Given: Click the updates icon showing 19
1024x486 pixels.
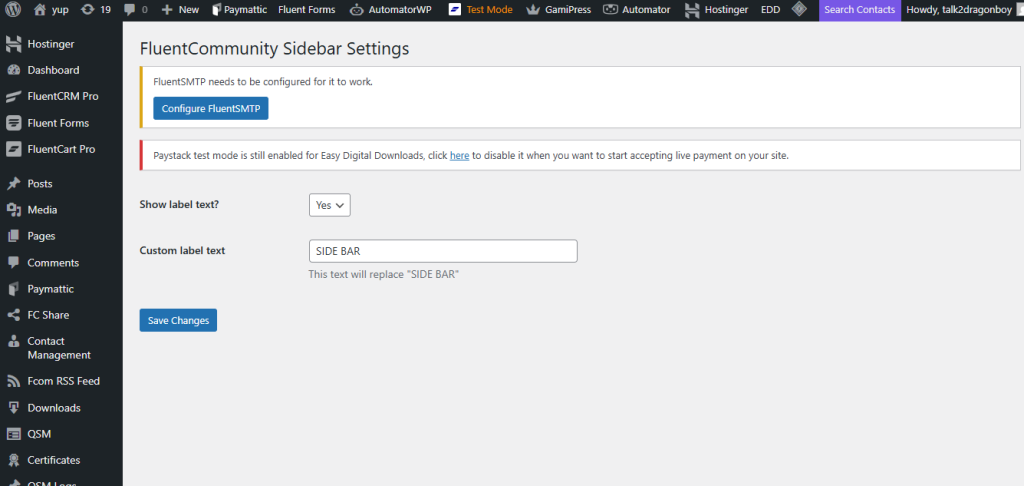Looking at the screenshot, I should click(87, 9).
